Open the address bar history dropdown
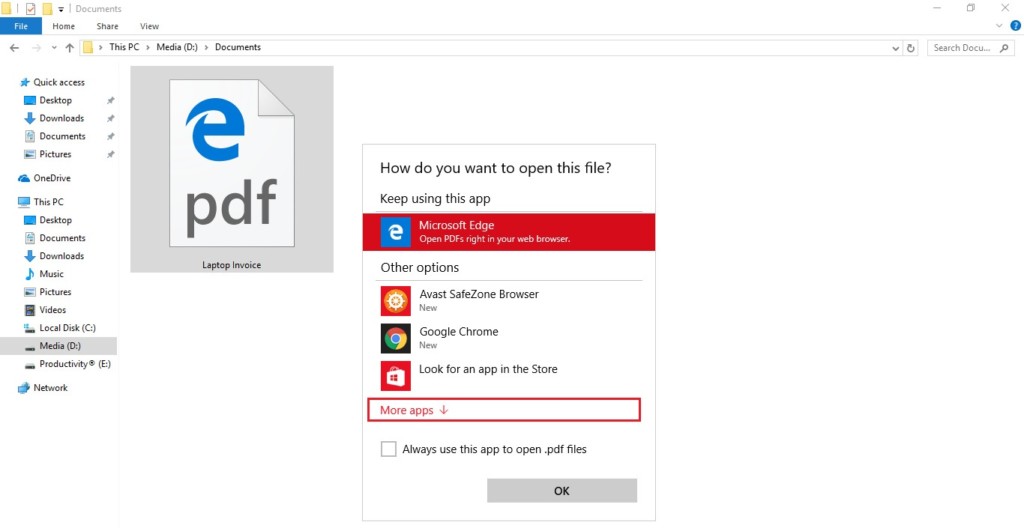This screenshot has width=1024, height=528. pos(895,48)
